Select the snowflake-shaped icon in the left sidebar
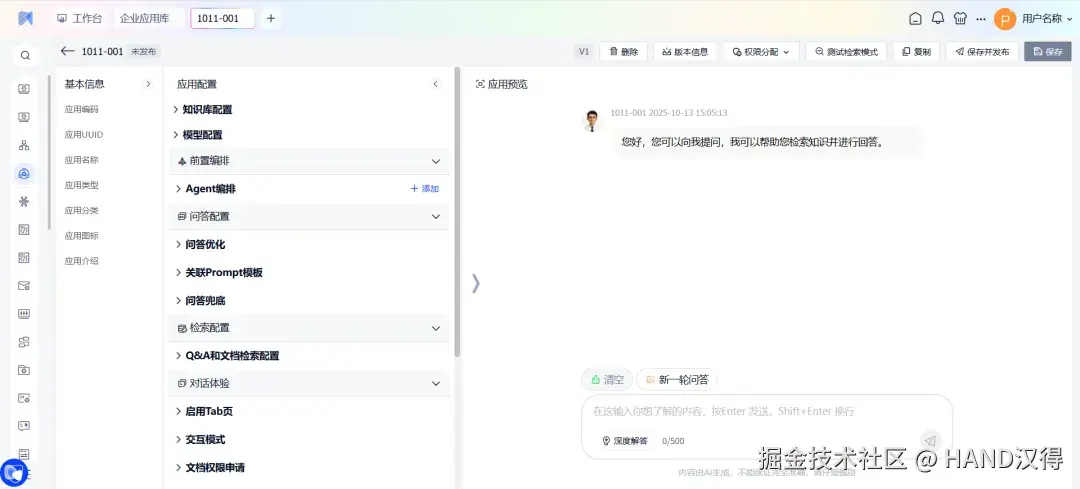Image resolution: width=1080 pixels, height=489 pixels. pyautogui.click(x=24, y=202)
